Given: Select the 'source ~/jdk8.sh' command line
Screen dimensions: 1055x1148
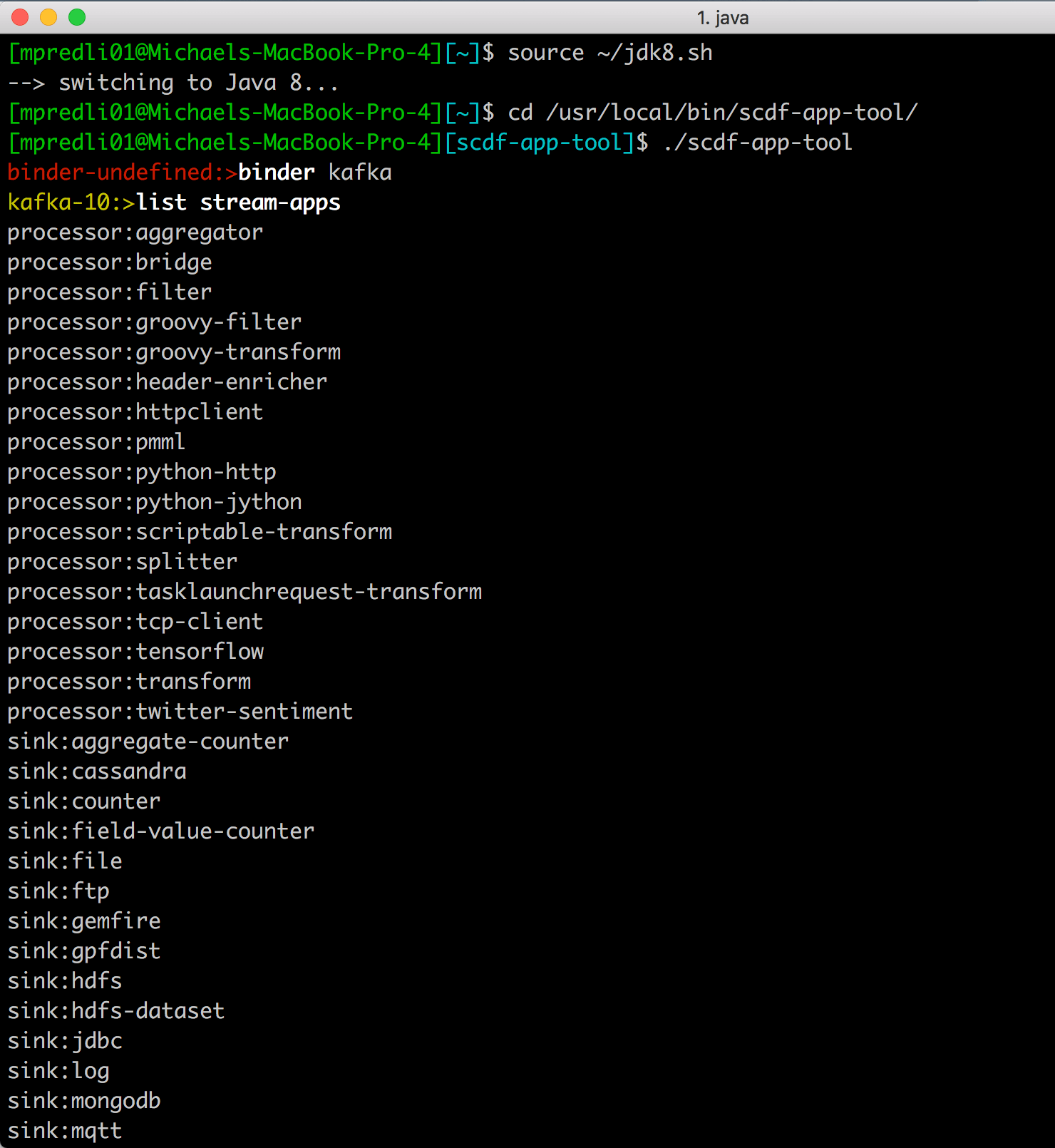Looking at the screenshot, I should 610,52.
